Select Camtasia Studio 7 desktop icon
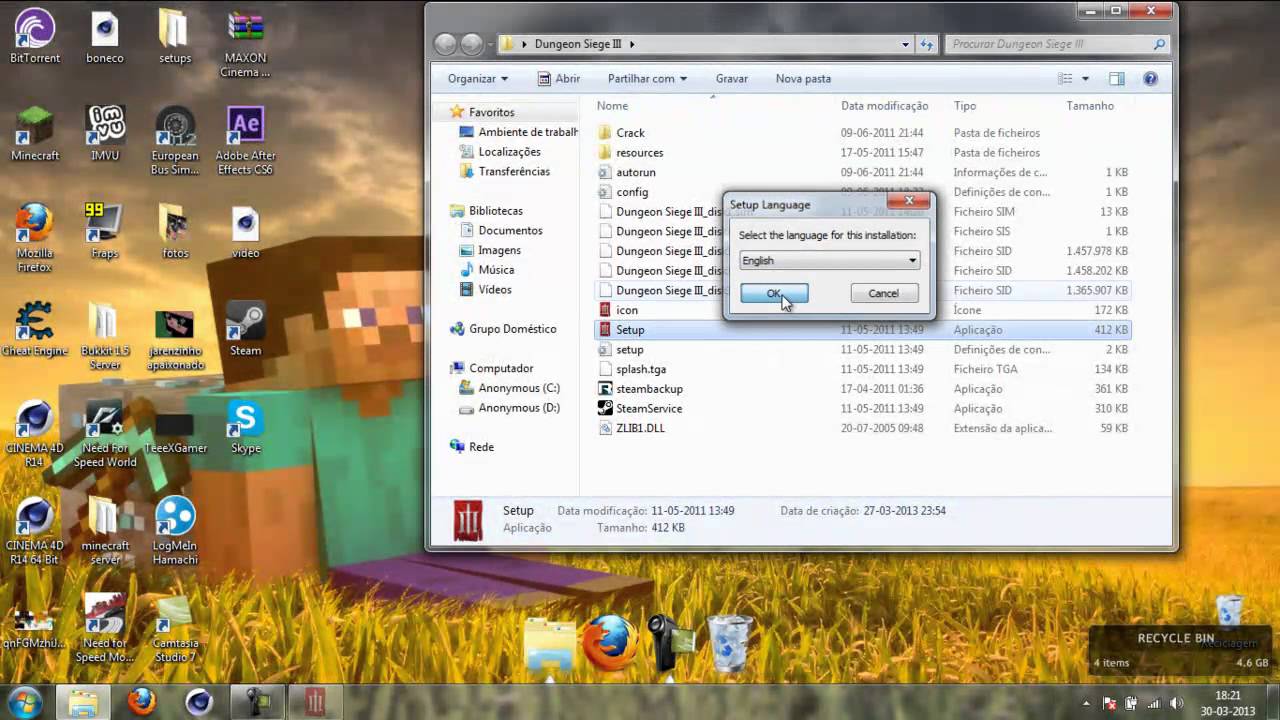Screen dimensions: 1280x720 [x=175, y=629]
